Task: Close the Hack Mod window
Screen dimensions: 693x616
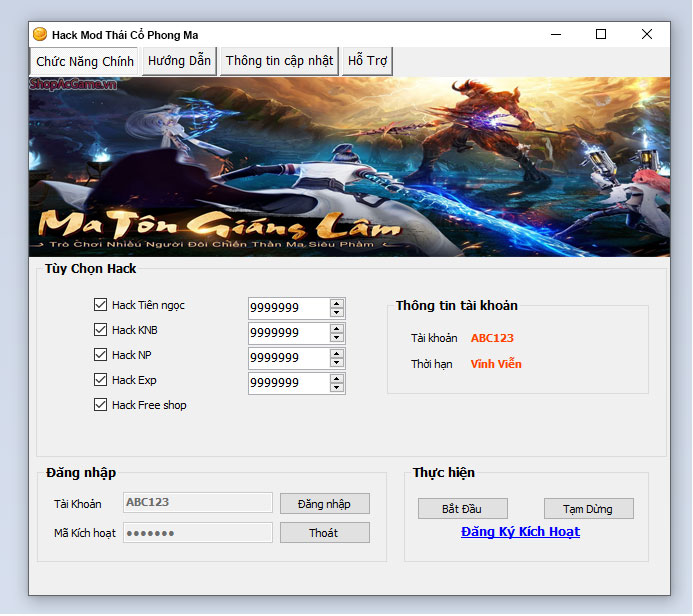Action: click(x=647, y=34)
